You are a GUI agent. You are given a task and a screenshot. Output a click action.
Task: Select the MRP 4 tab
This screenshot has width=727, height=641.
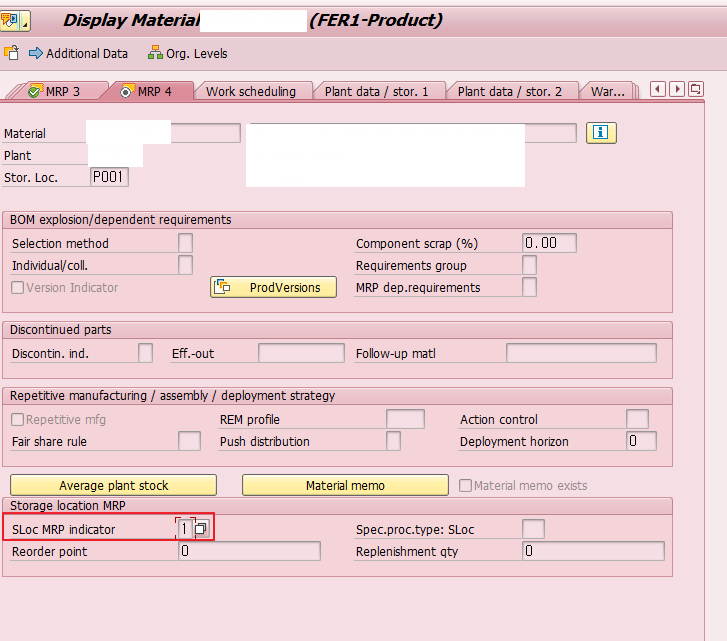(146, 91)
